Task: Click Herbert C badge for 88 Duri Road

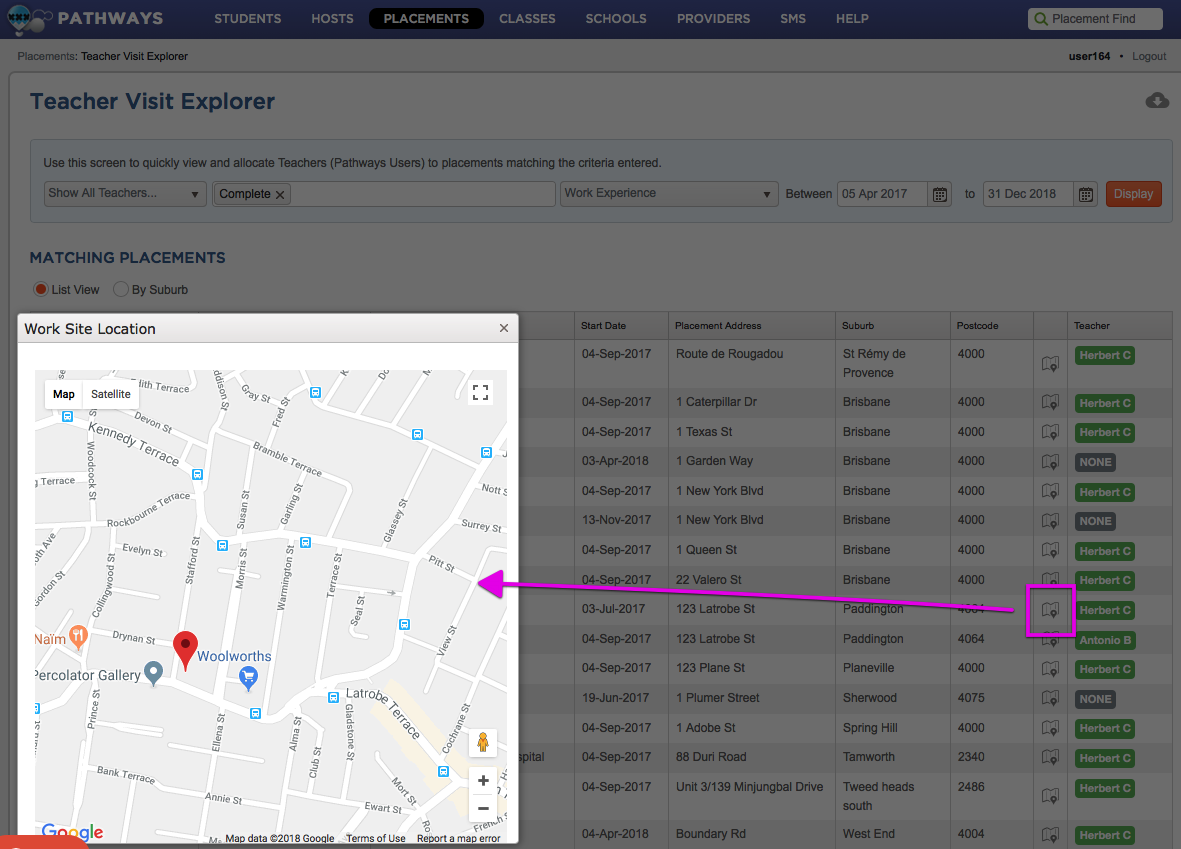Action: pos(1104,759)
